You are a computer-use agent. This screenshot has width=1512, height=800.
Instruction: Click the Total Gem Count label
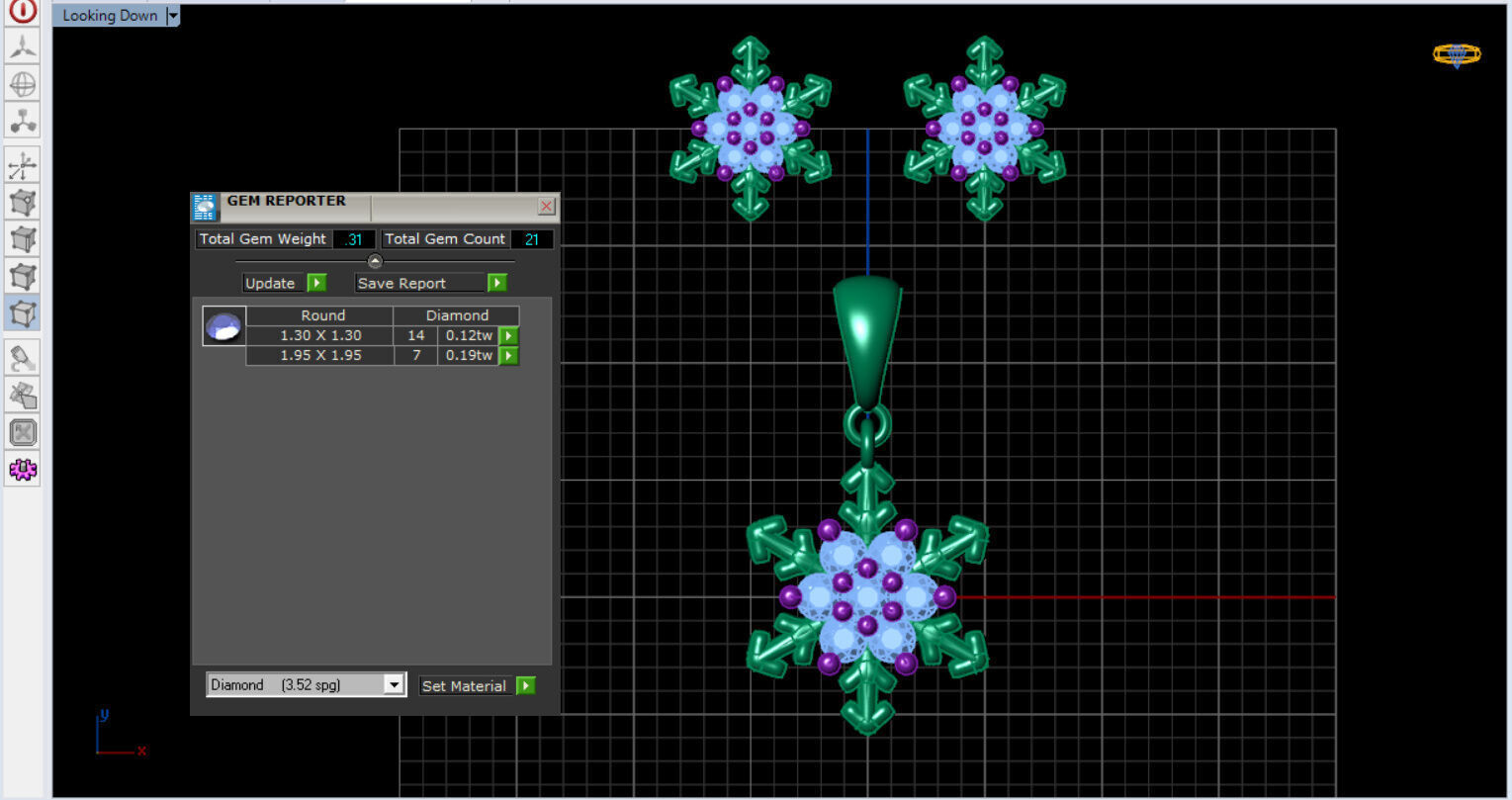click(445, 239)
